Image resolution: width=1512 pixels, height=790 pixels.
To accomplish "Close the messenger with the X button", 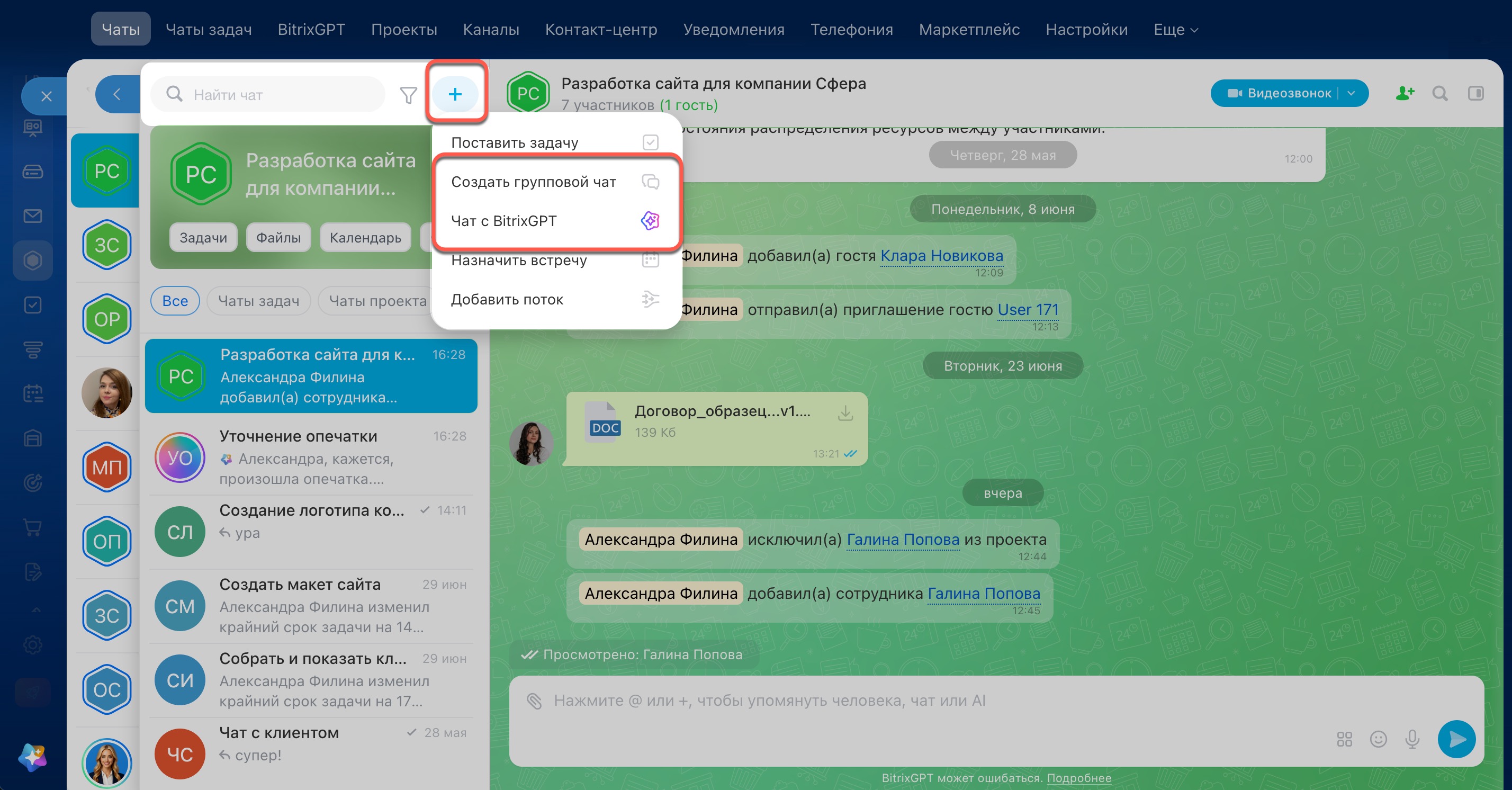I will pos(47,96).
